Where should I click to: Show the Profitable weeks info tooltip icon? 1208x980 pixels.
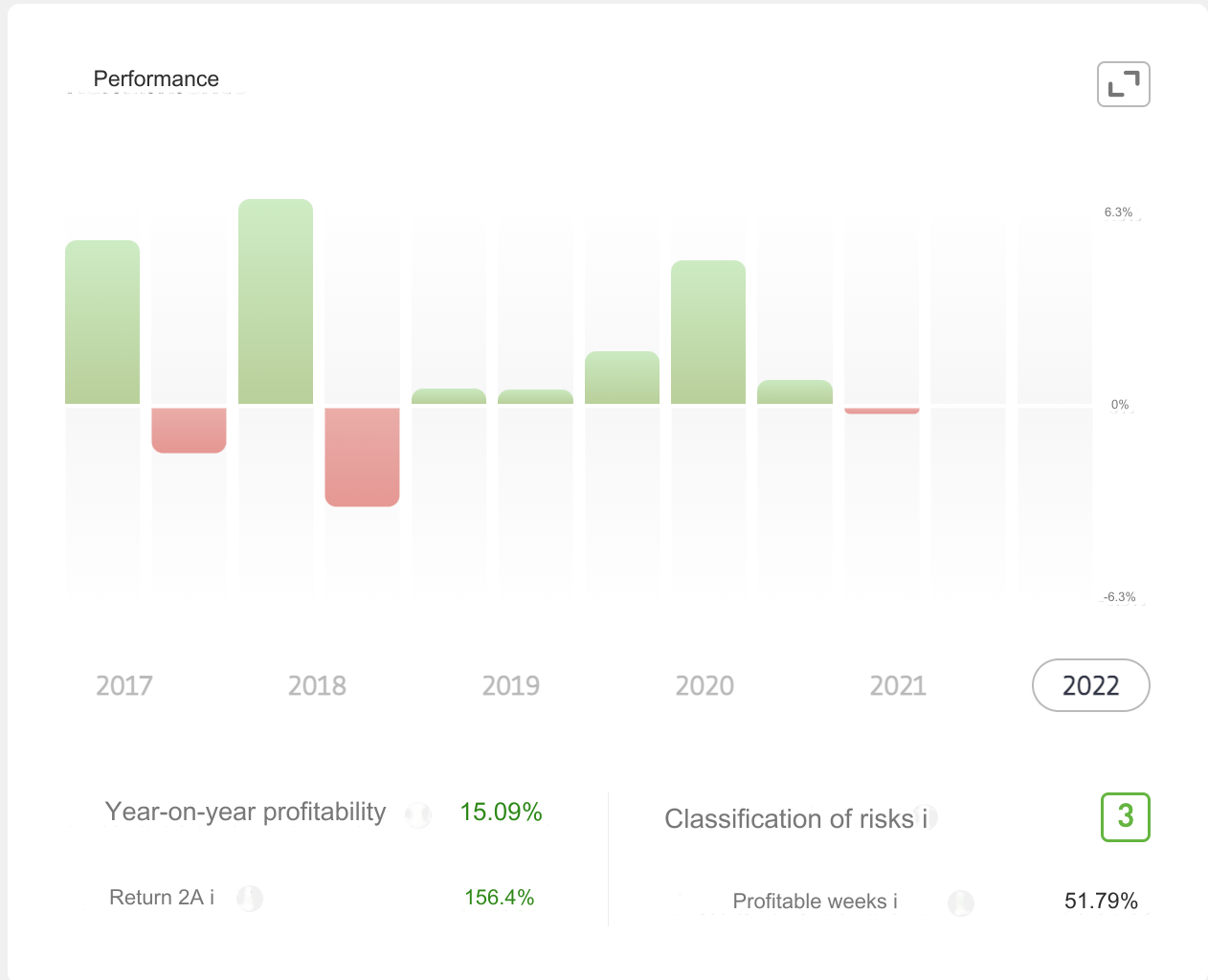(960, 902)
